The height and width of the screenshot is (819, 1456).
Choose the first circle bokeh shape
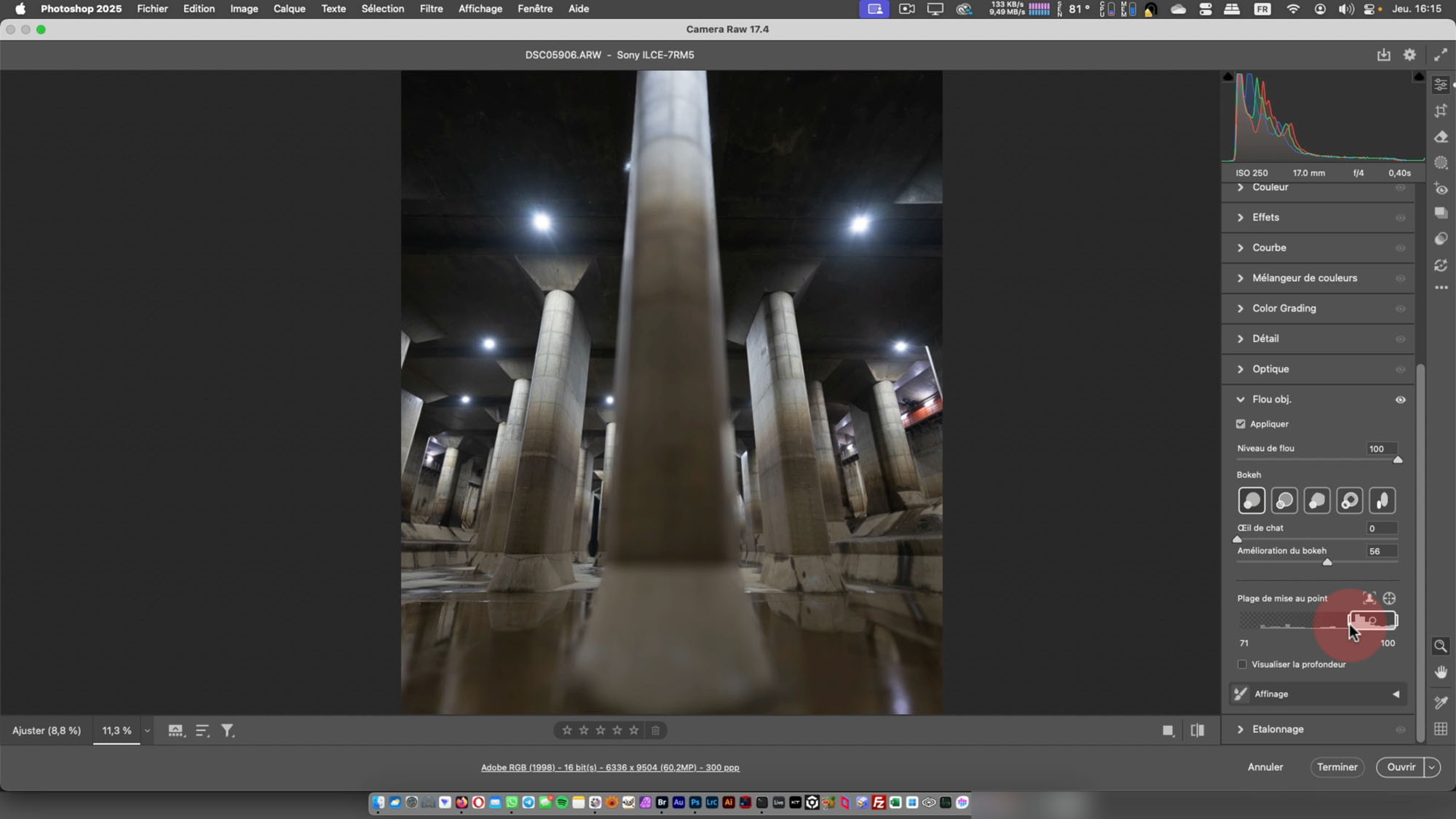click(x=1251, y=501)
